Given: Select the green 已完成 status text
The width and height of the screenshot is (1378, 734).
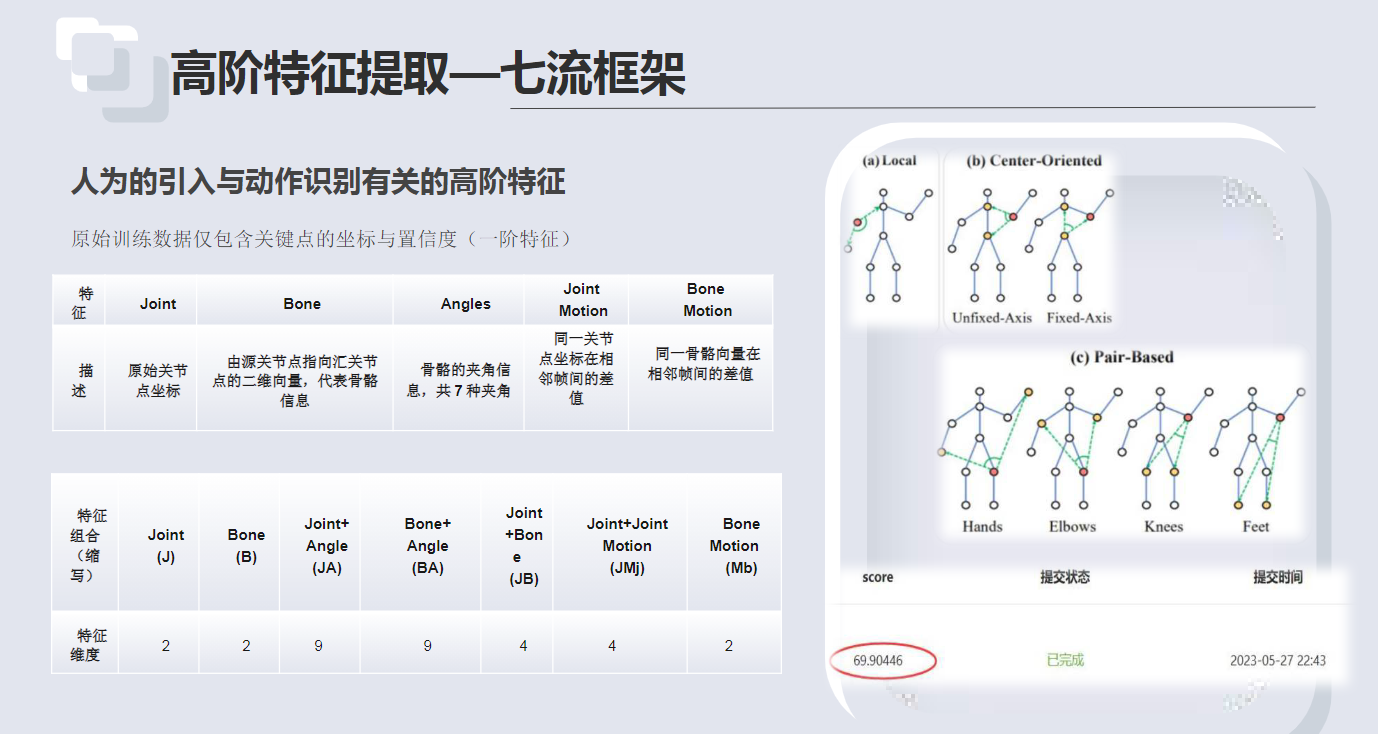Looking at the screenshot, I should 1065,660.
